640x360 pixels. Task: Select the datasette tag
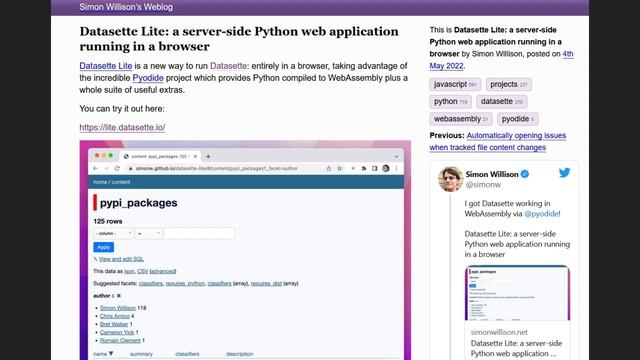[x=502, y=102]
